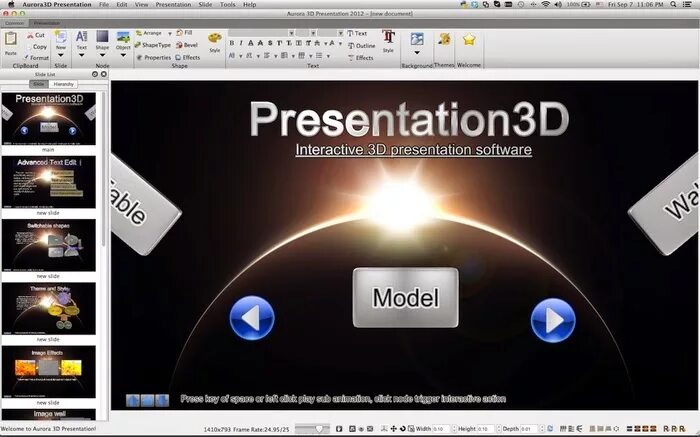Insert a Shape node
700x437 pixels.
pos(102,40)
